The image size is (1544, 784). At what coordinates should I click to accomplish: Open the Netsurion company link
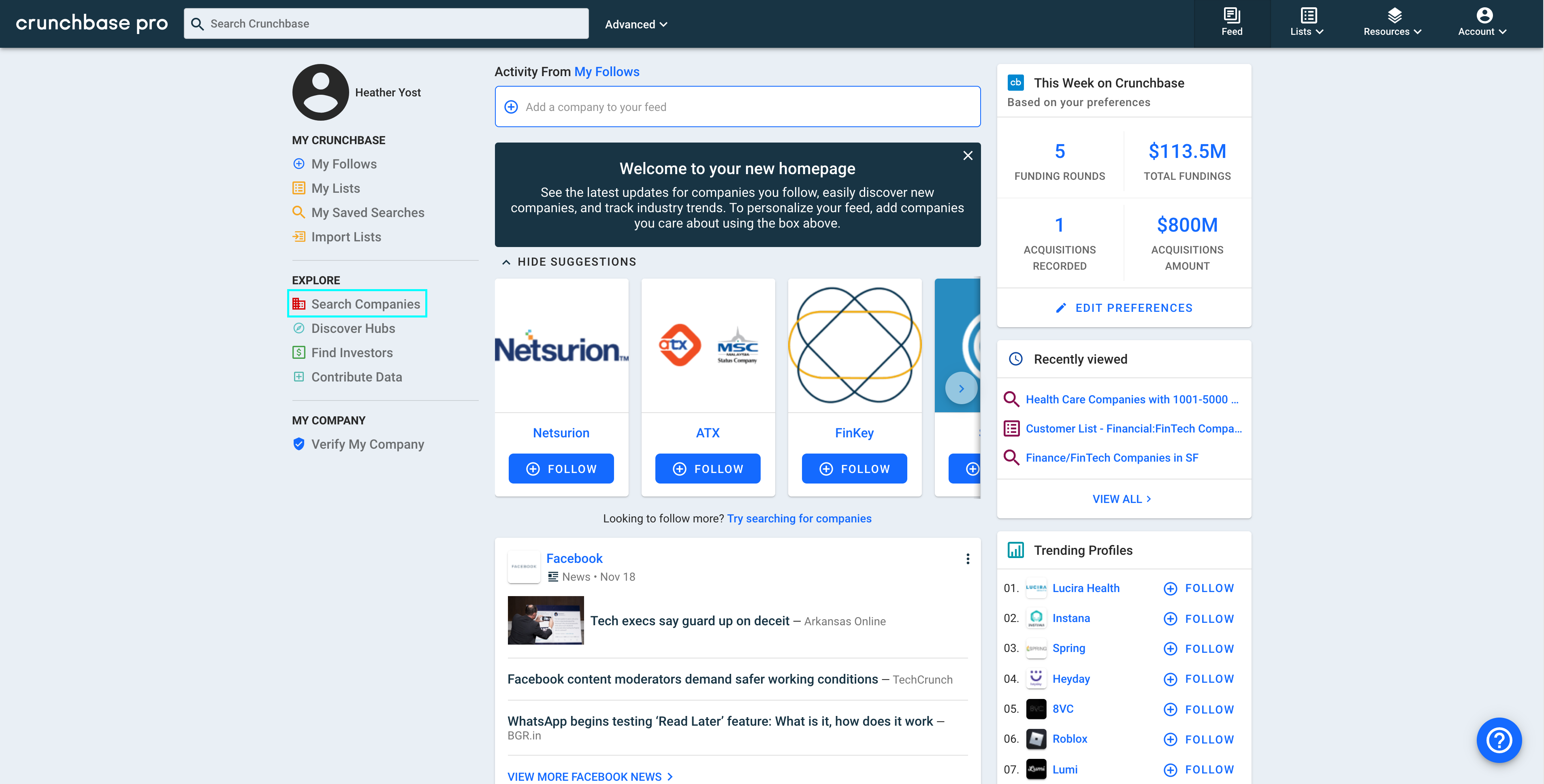pyautogui.click(x=561, y=433)
